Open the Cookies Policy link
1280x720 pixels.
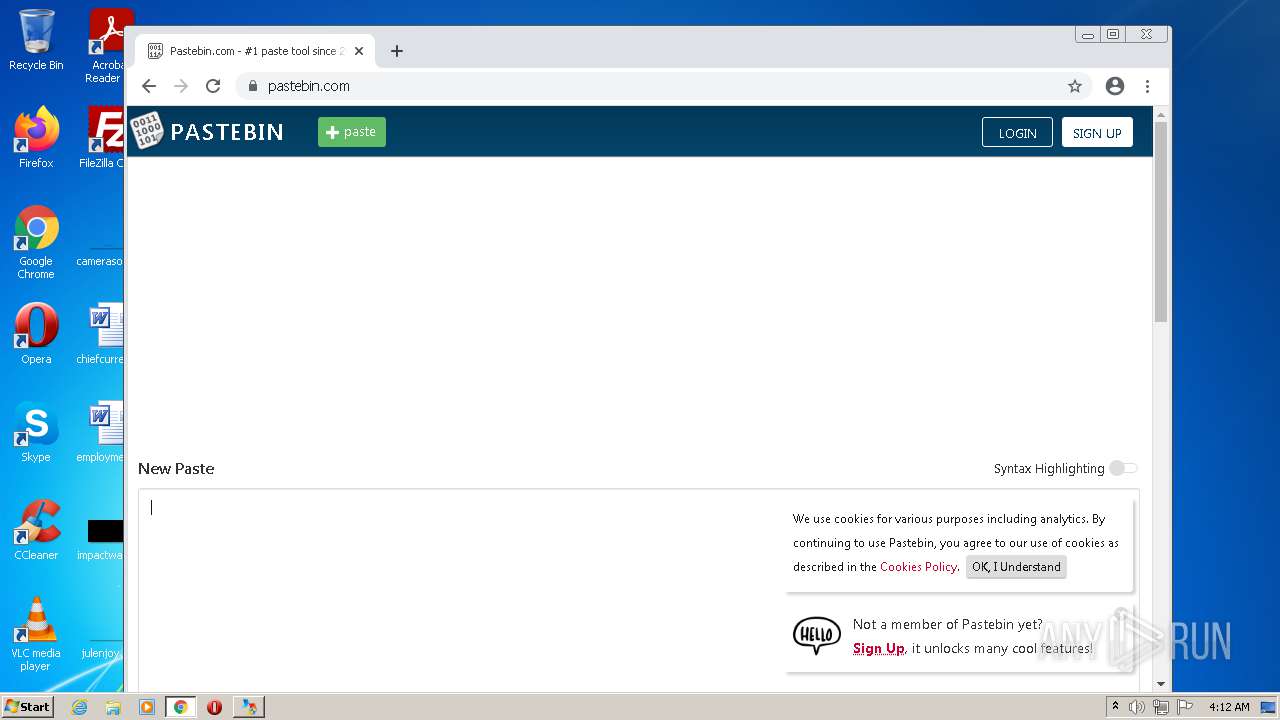pyautogui.click(x=918, y=567)
